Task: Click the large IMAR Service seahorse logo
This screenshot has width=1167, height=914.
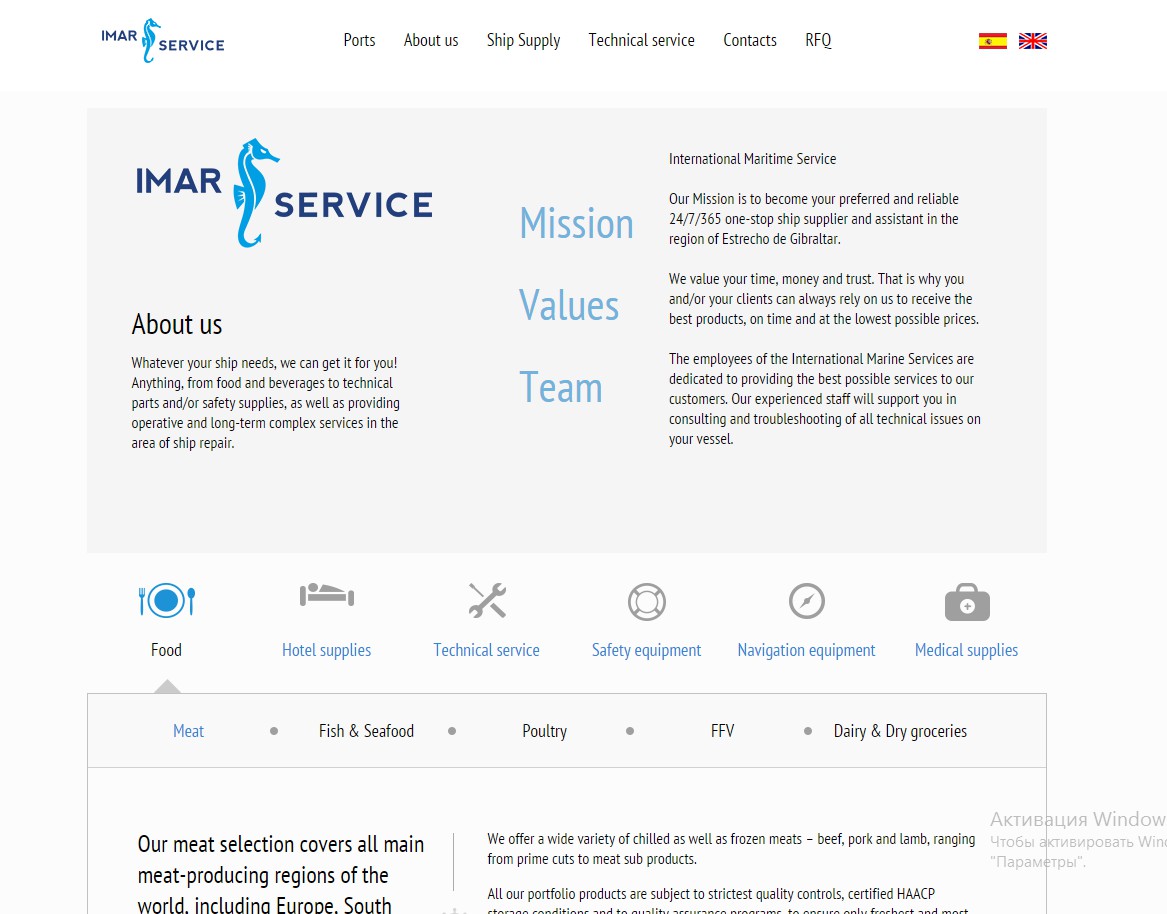Action: (284, 193)
